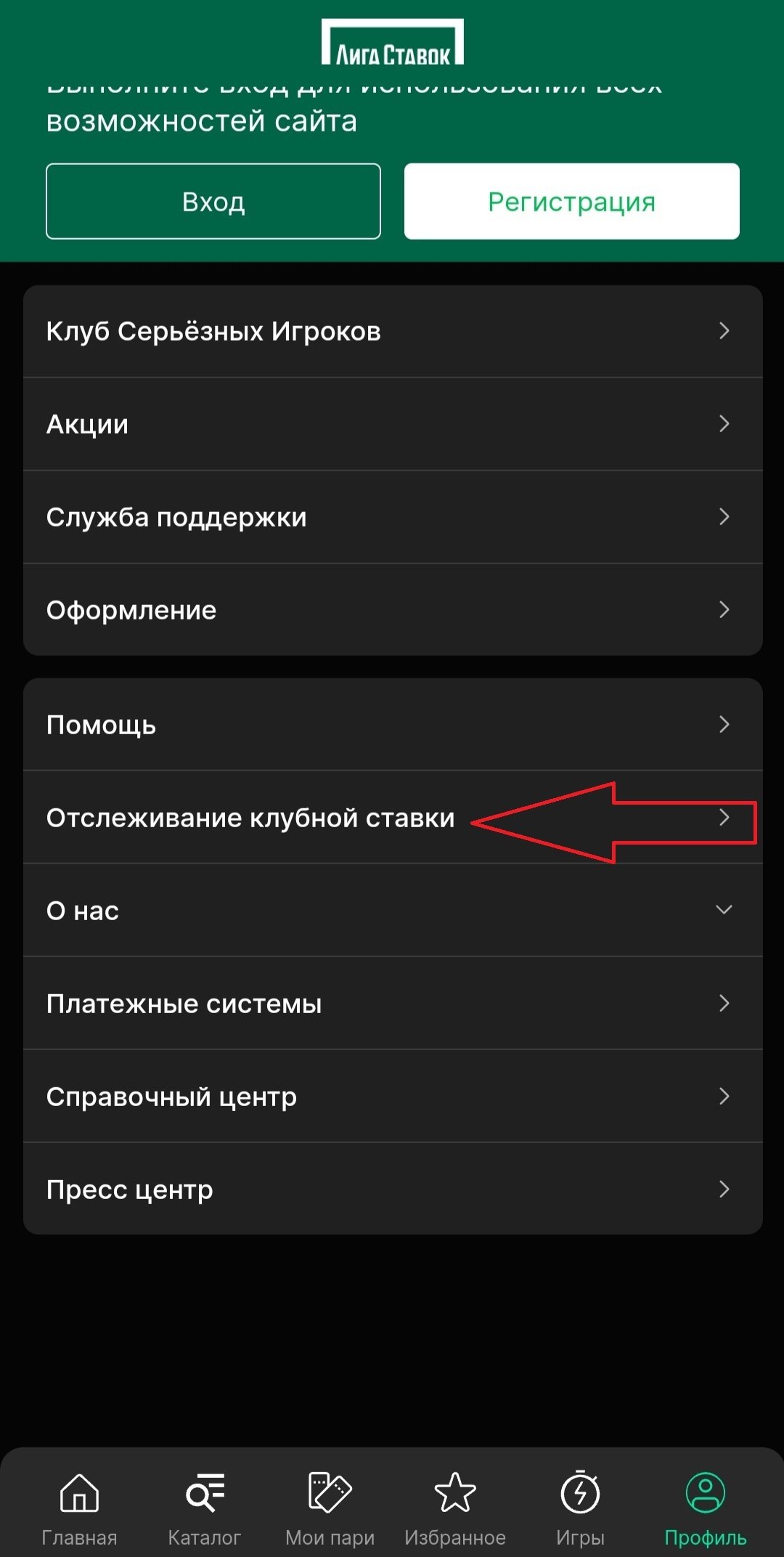Open Служба поддержки menu entry

pos(393,517)
